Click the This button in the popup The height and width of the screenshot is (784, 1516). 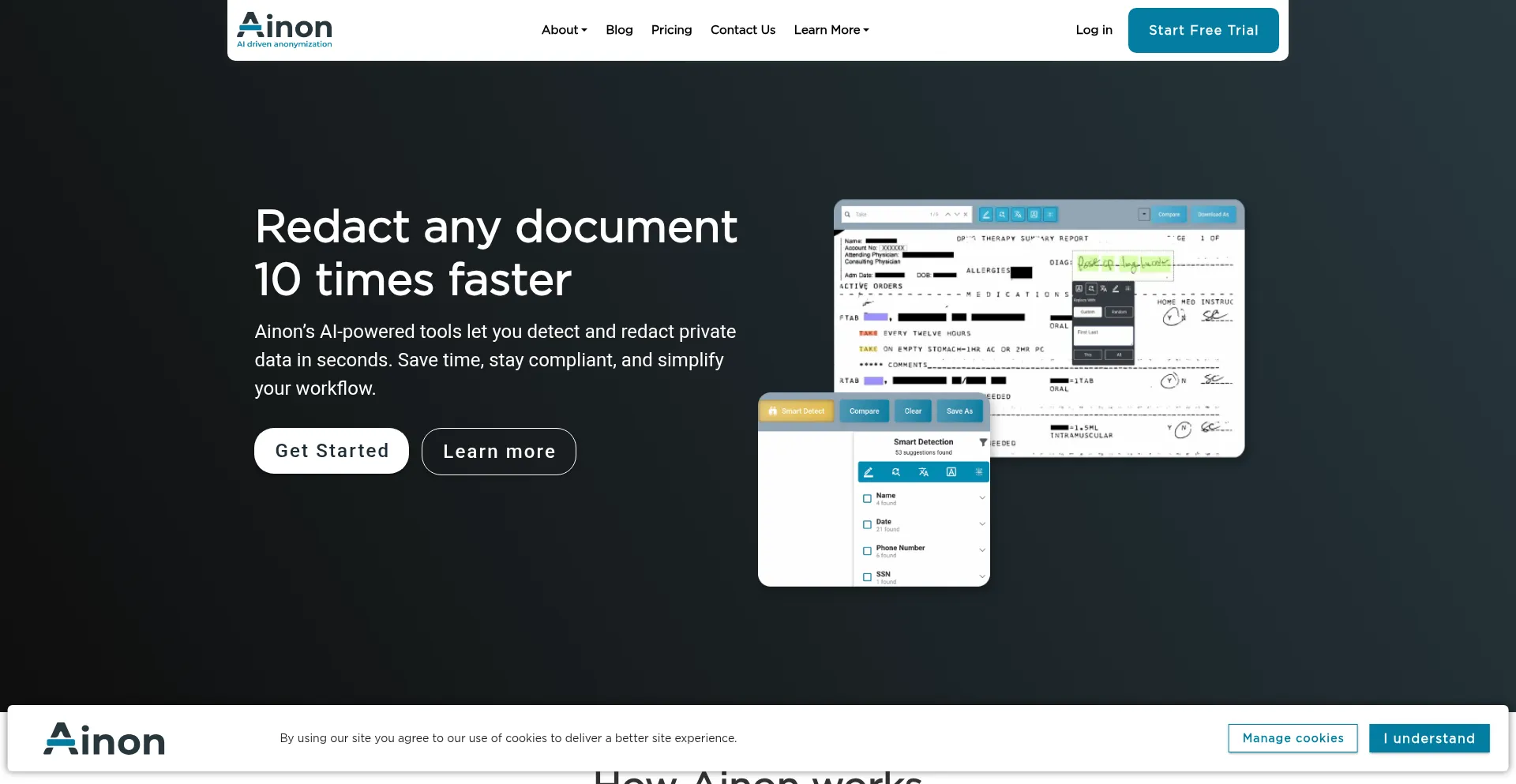point(1088,354)
